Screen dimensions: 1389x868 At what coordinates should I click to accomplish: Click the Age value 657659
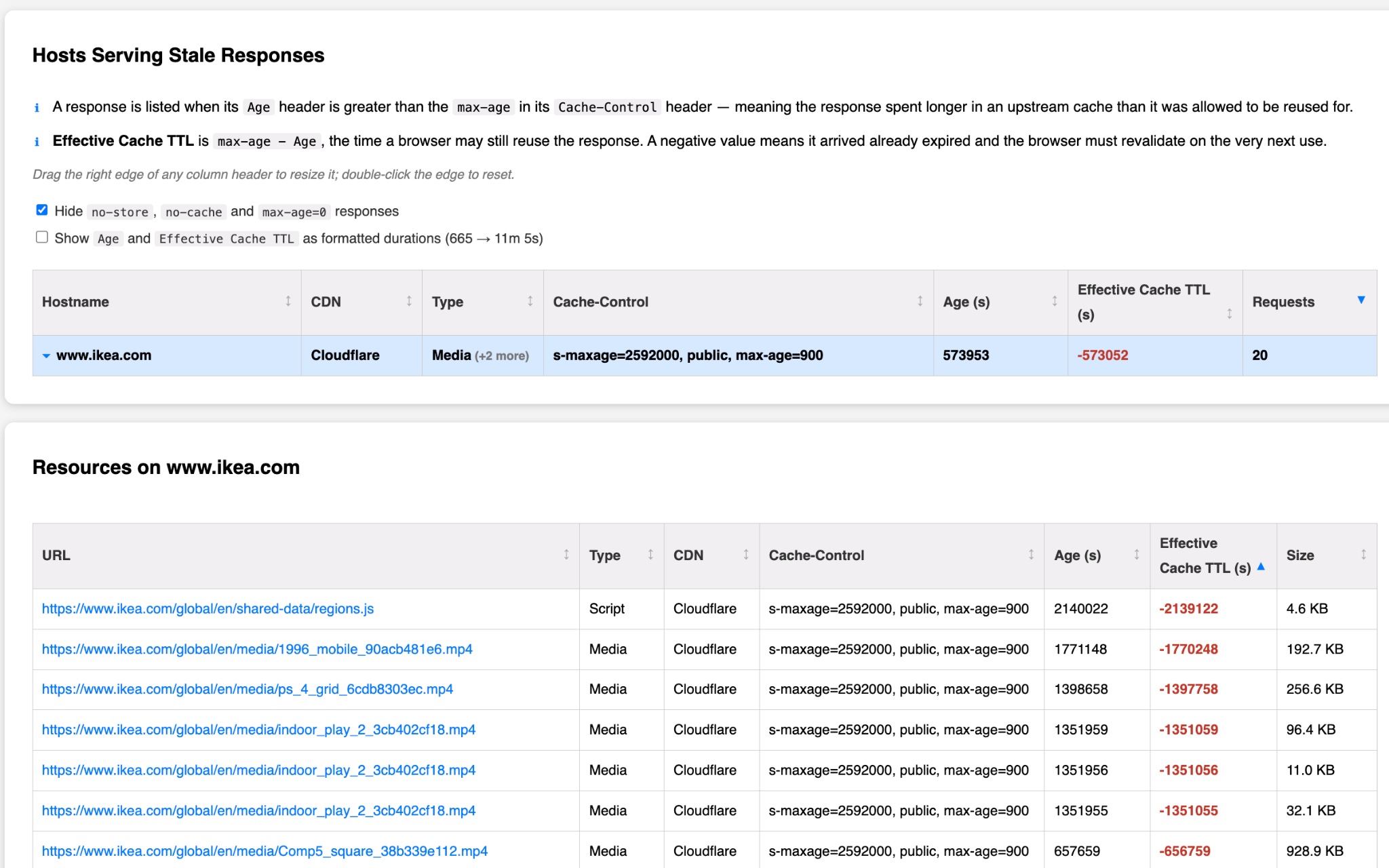point(1077,851)
